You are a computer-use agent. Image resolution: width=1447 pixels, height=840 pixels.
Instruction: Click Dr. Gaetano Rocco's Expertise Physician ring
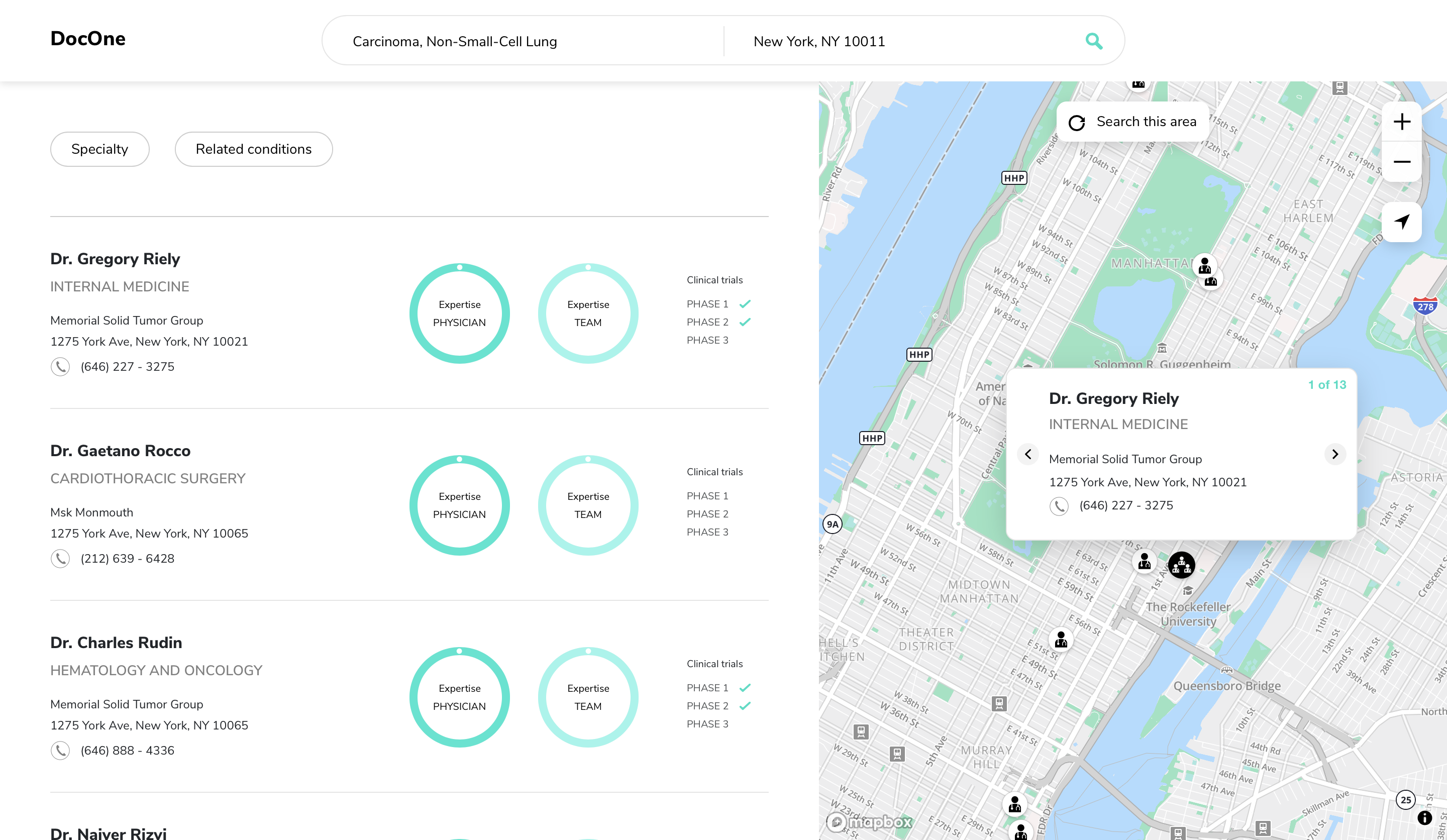(459, 505)
